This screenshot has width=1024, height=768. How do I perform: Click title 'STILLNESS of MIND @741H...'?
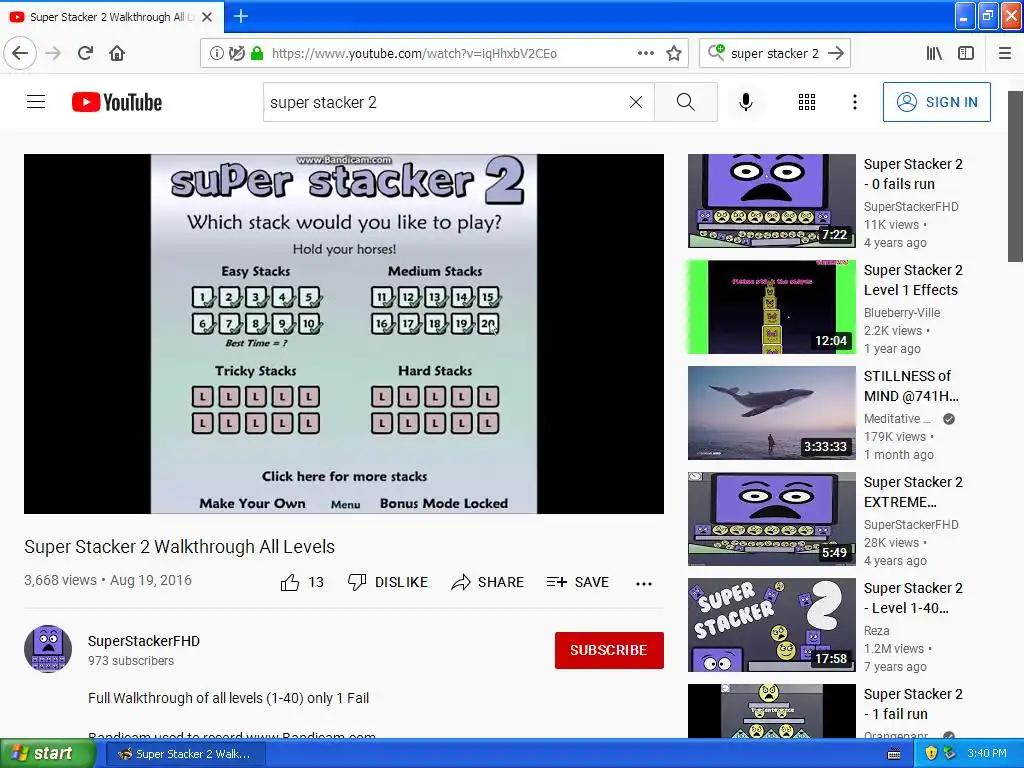[x=911, y=386]
